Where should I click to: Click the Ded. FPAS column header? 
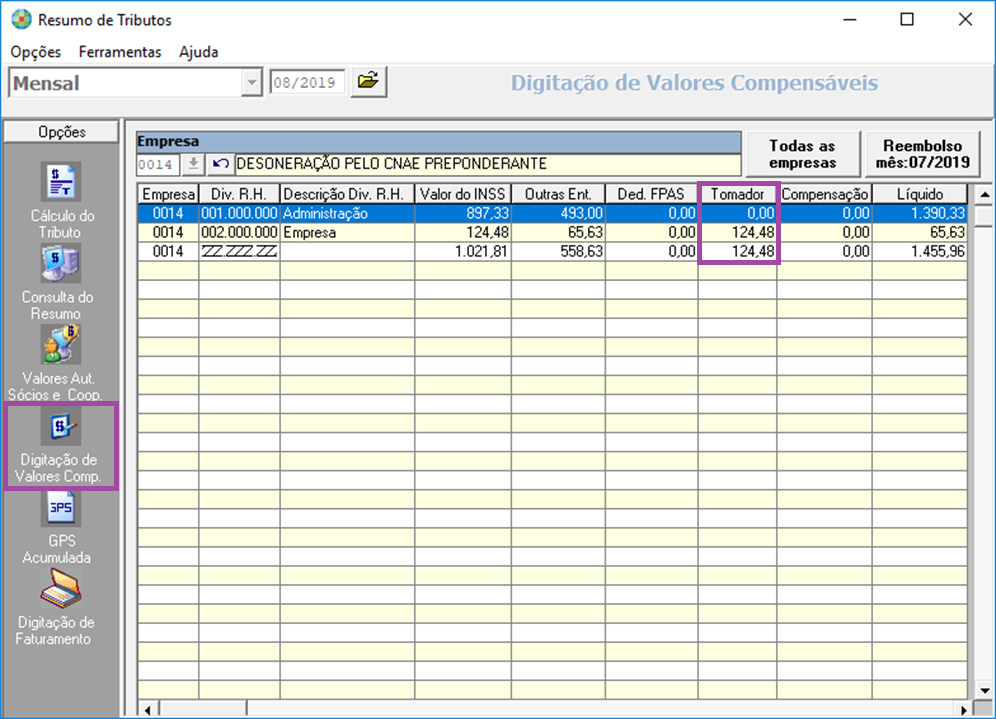point(652,194)
